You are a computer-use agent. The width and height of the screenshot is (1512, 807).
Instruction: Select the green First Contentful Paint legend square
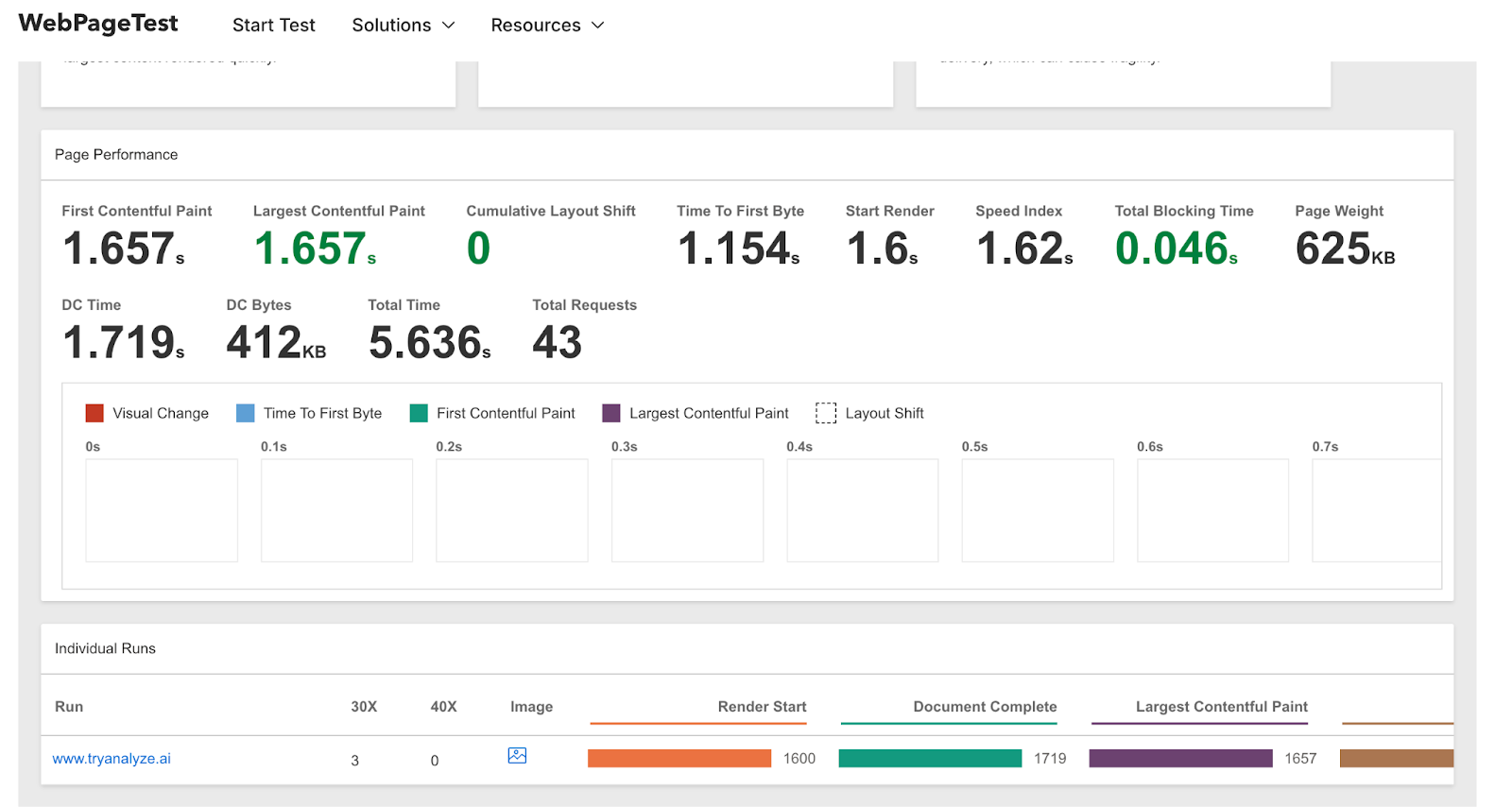(419, 413)
